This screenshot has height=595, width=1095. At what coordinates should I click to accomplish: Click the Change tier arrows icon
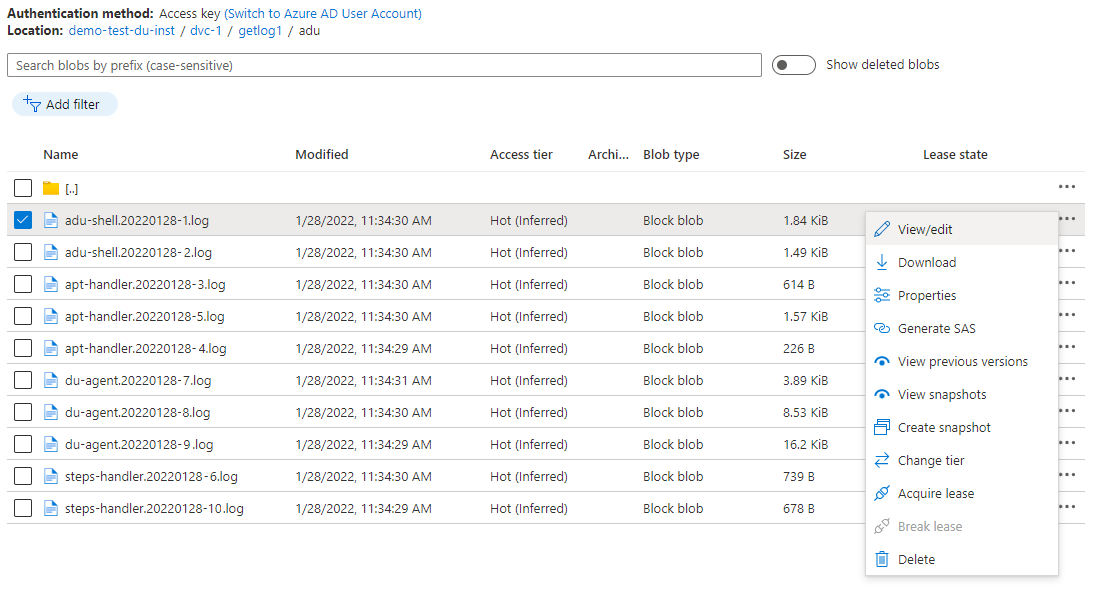(x=881, y=461)
